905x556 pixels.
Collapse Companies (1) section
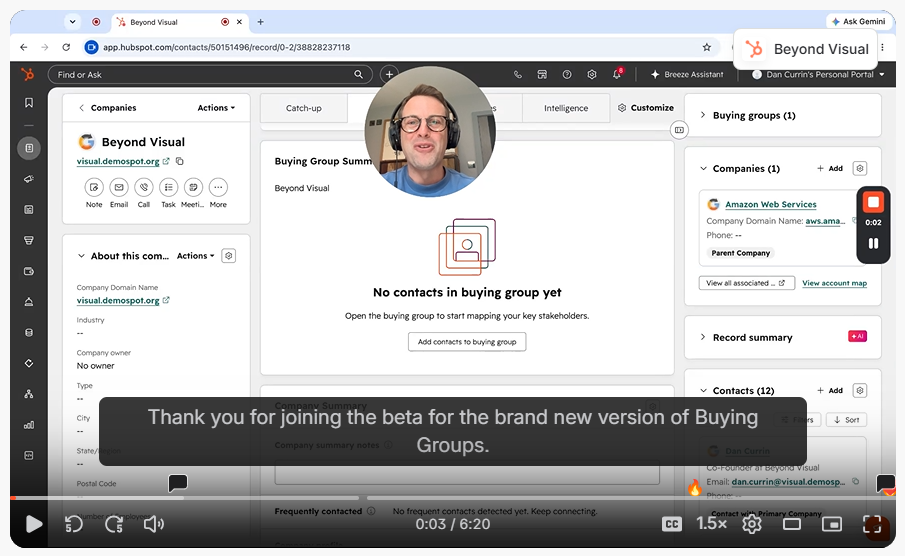pos(703,169)
